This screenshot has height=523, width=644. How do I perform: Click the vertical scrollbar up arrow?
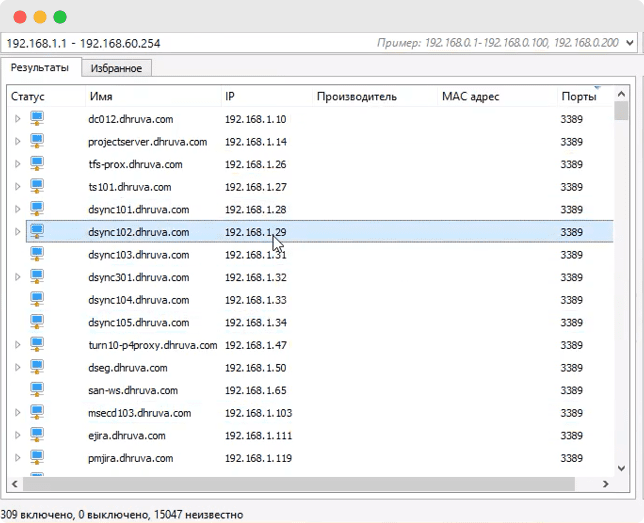coord(621,94)
